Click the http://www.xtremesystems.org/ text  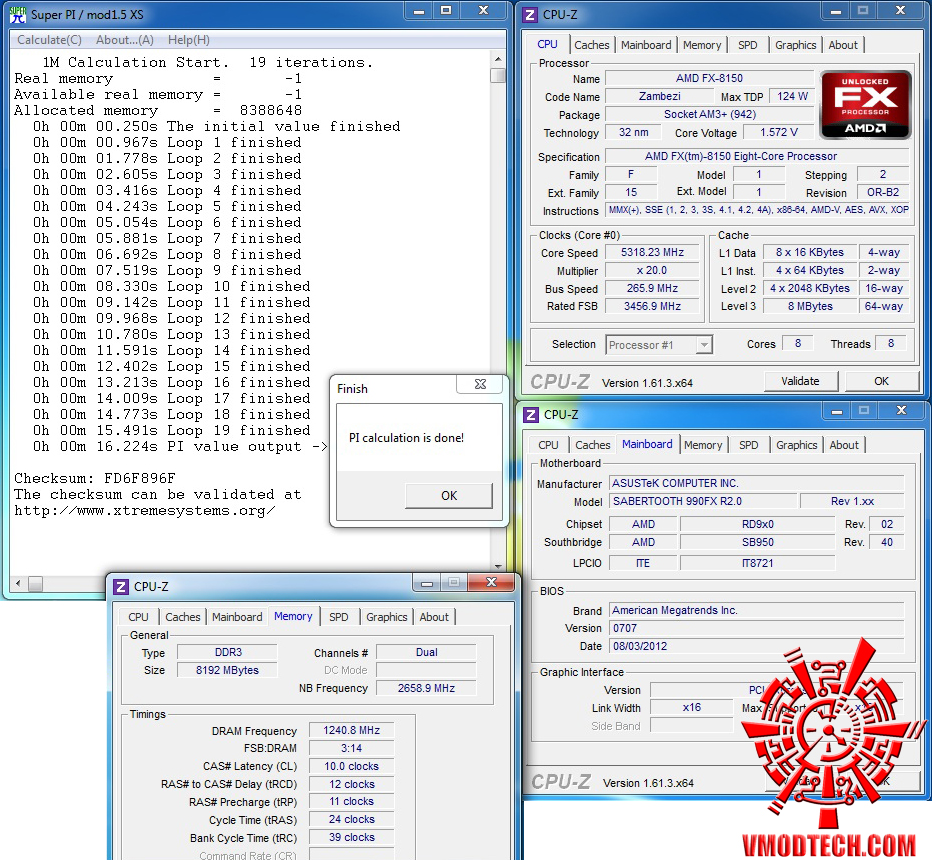144,511
